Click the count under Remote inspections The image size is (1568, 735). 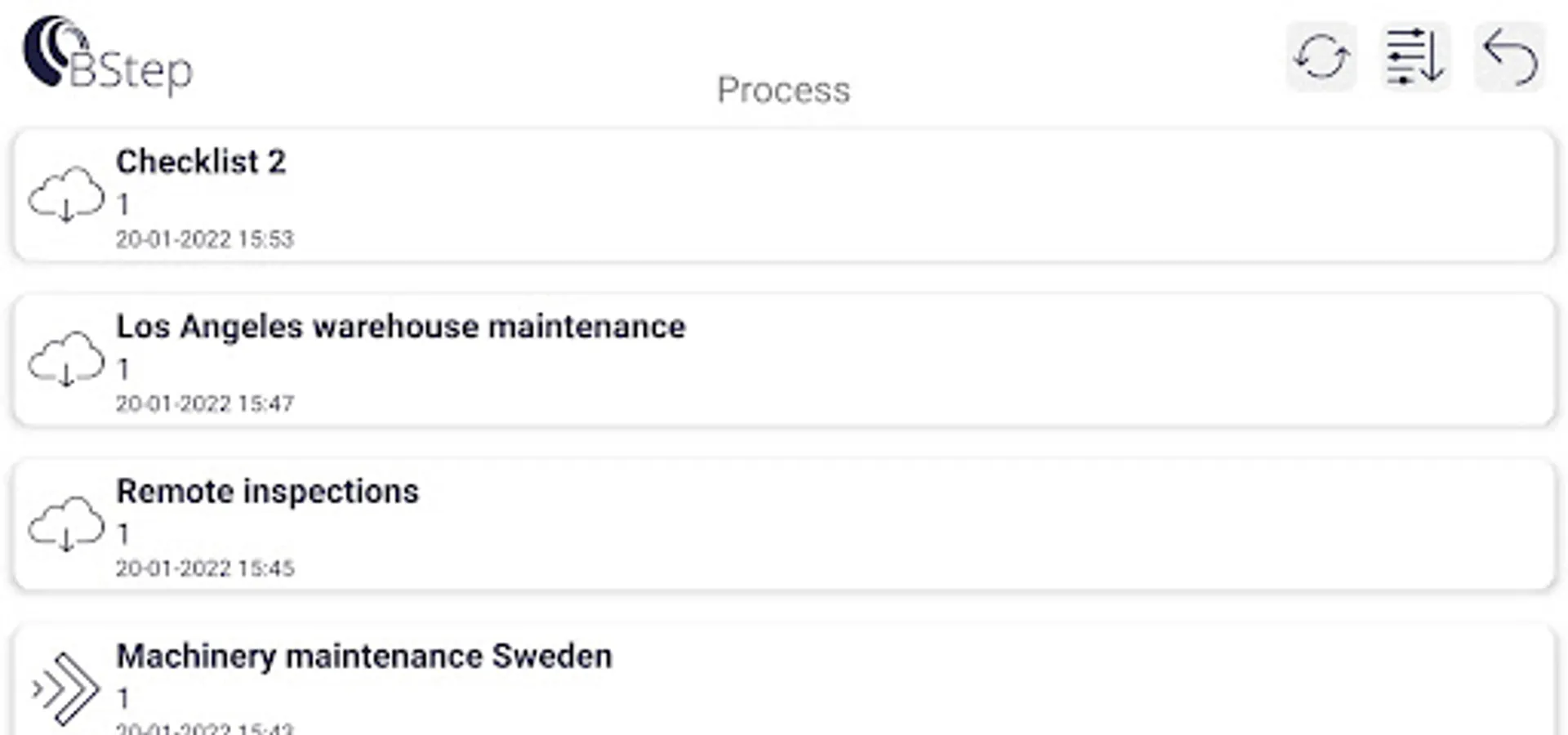tap(123, 534)
